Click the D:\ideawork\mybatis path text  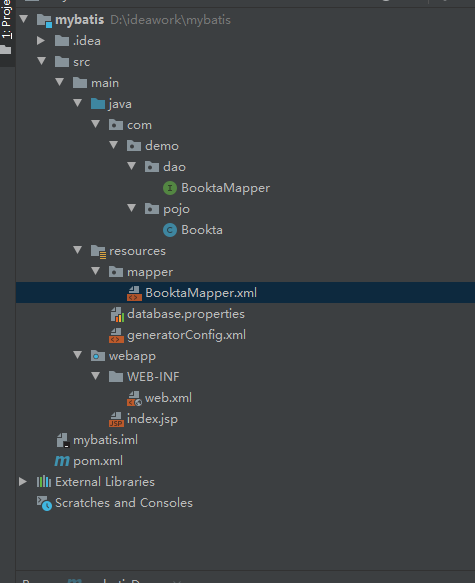(170, 20)
